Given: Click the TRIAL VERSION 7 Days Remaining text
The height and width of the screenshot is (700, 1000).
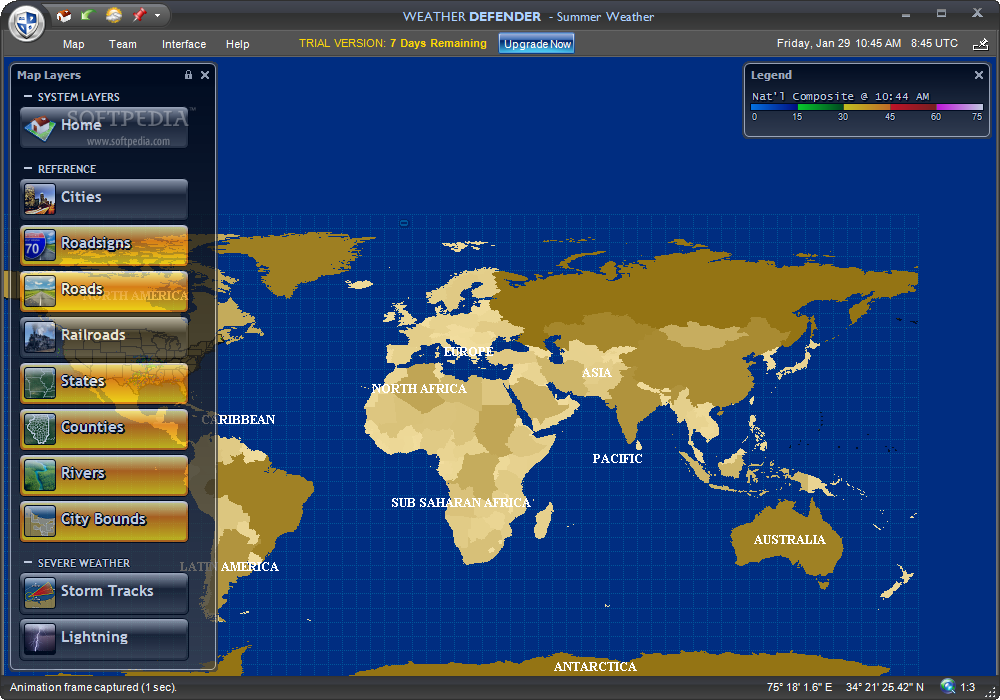Looking at the screenshot, I should click(393, 43).
